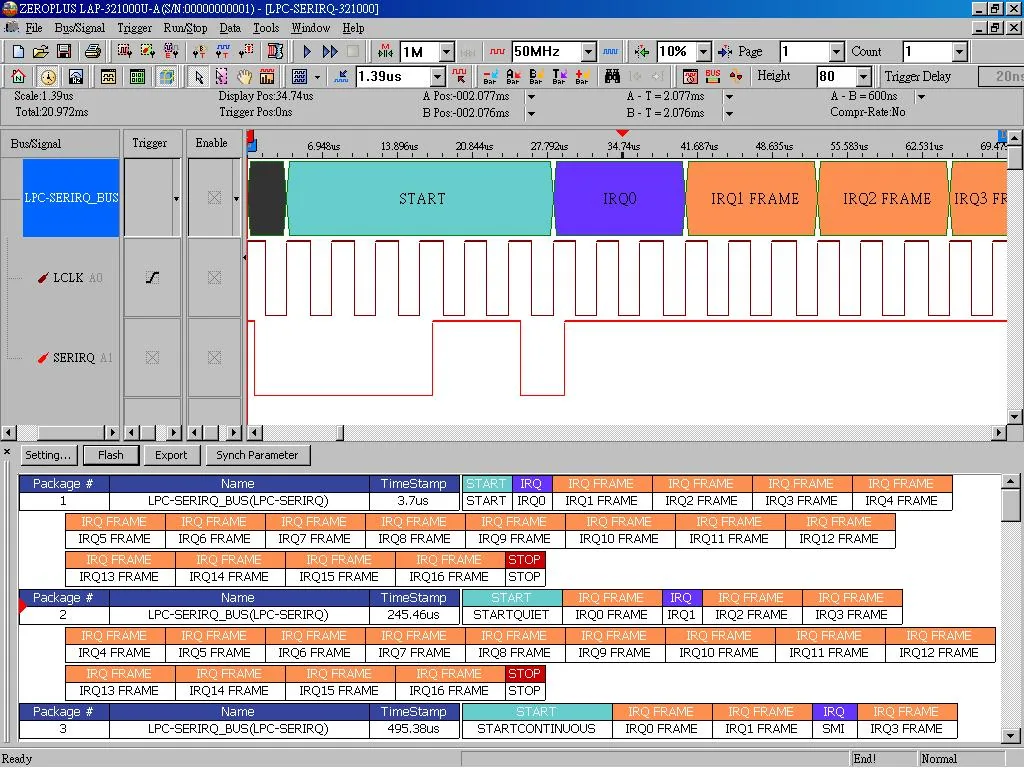
Task: Open the memory depth 1M dropdown
Action: tap(447, 52)
